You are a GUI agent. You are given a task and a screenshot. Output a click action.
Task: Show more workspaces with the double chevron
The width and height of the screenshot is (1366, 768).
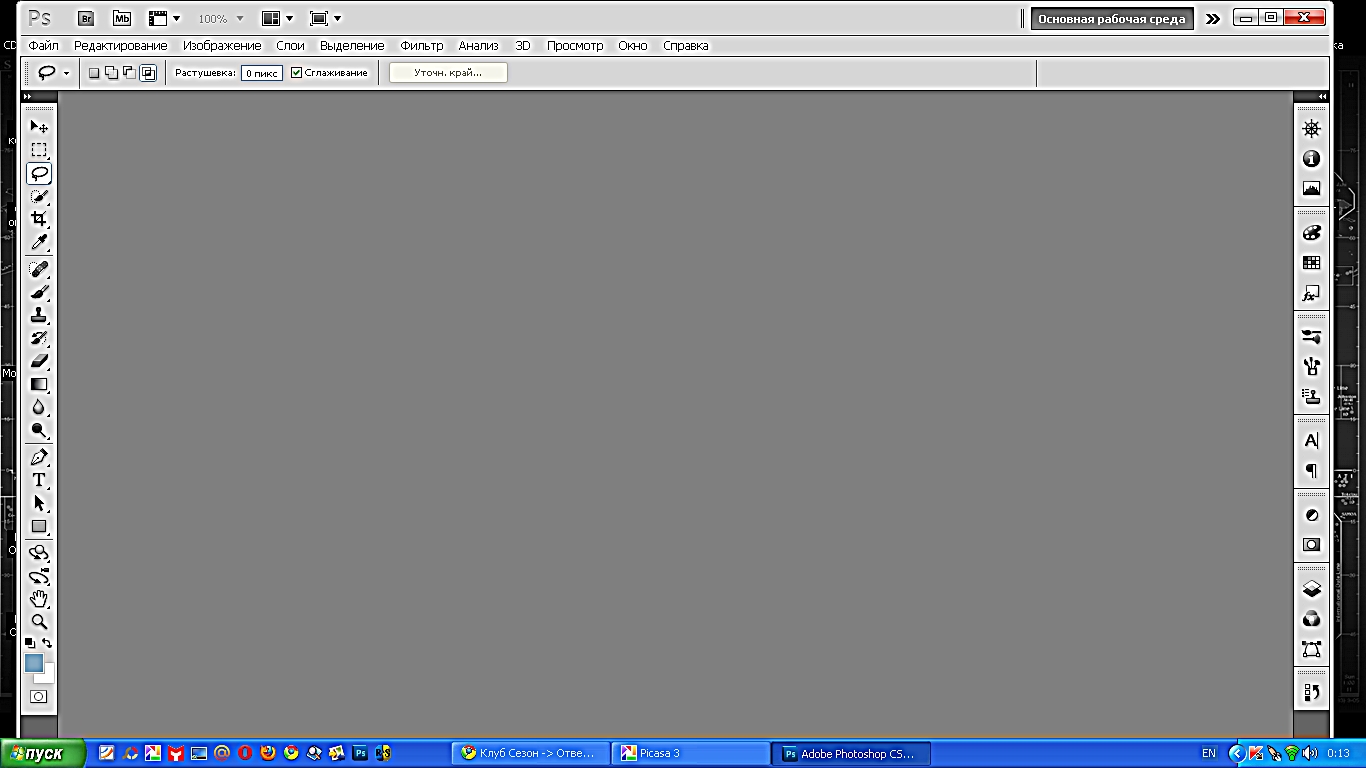click(1212, 18)
